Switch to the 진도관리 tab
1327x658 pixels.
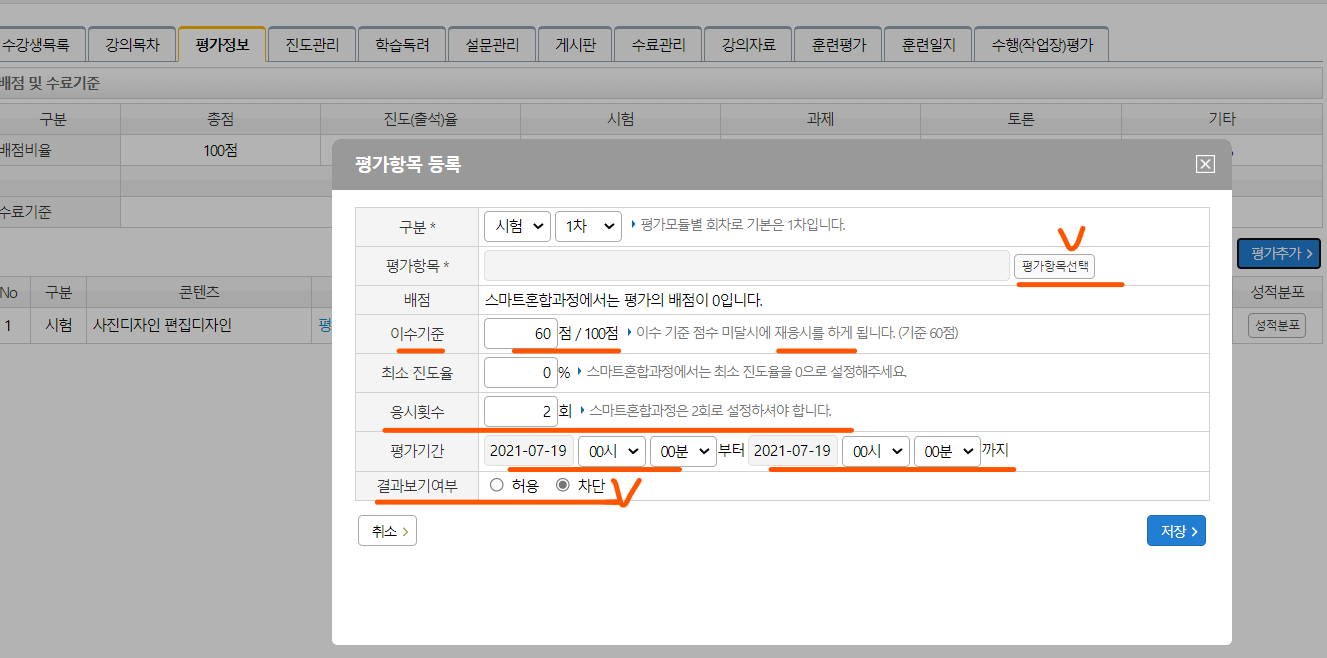(311, 45)
